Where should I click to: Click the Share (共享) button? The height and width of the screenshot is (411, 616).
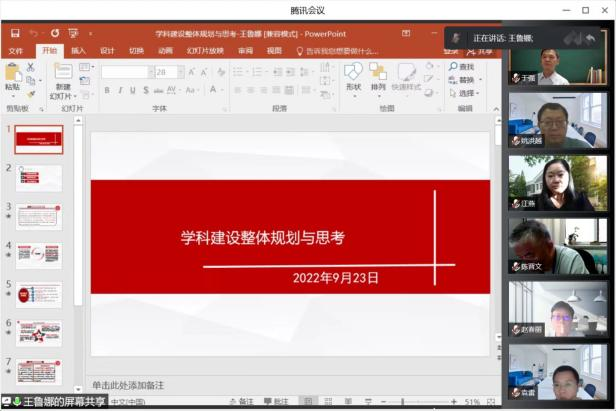[484, 50]
